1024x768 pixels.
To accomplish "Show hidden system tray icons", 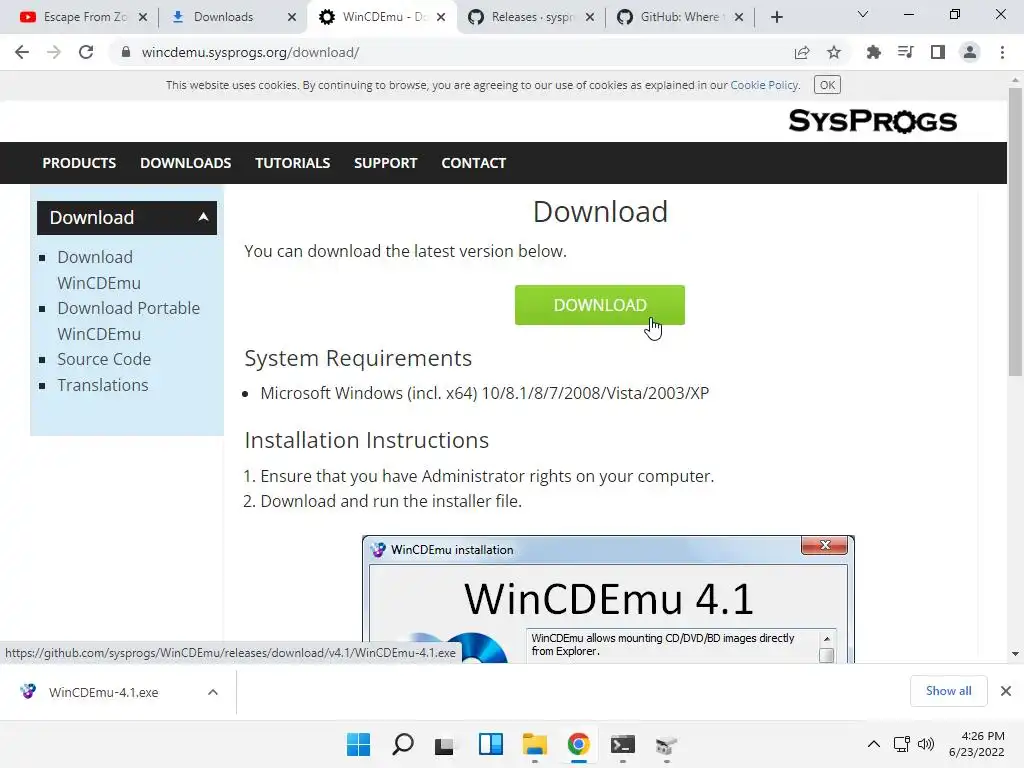I will (x=874, y=744).
